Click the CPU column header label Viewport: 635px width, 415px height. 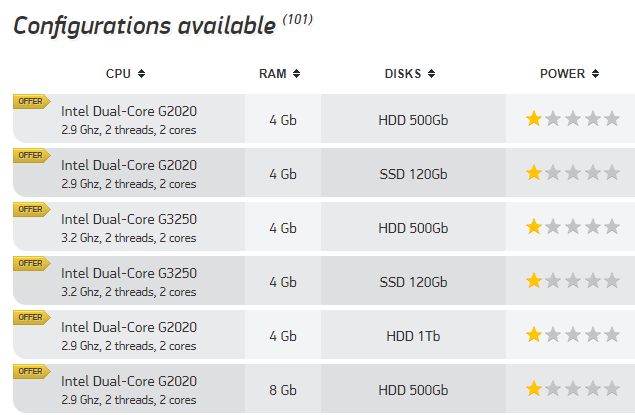click(x=118, y=74)
